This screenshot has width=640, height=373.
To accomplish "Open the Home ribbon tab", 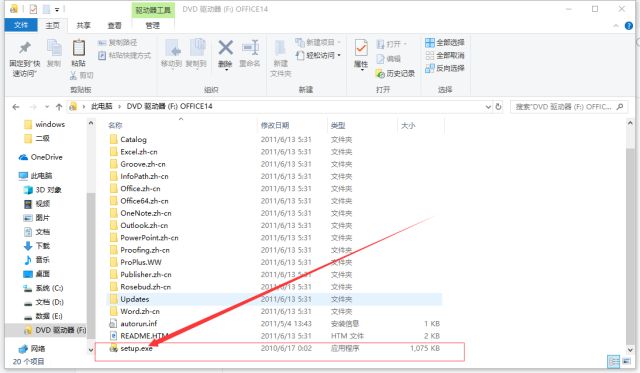I will click(x=52, y=25).
